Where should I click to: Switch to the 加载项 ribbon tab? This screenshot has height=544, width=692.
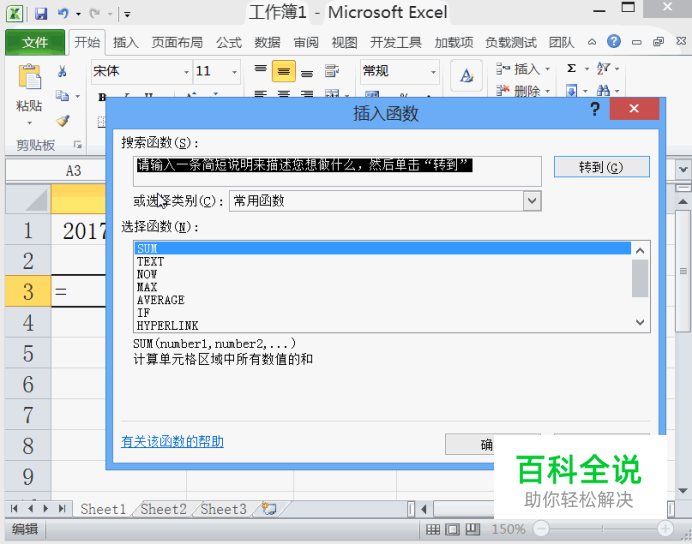tap(454, 42)
